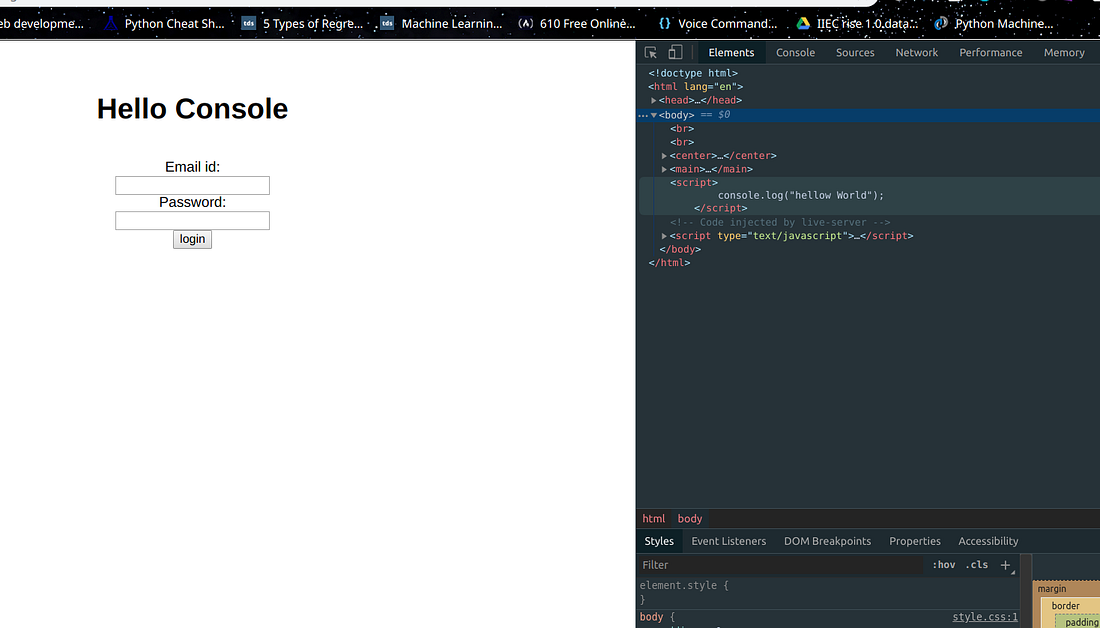Open the Voice Command bookmark icon

coord(663,21)
